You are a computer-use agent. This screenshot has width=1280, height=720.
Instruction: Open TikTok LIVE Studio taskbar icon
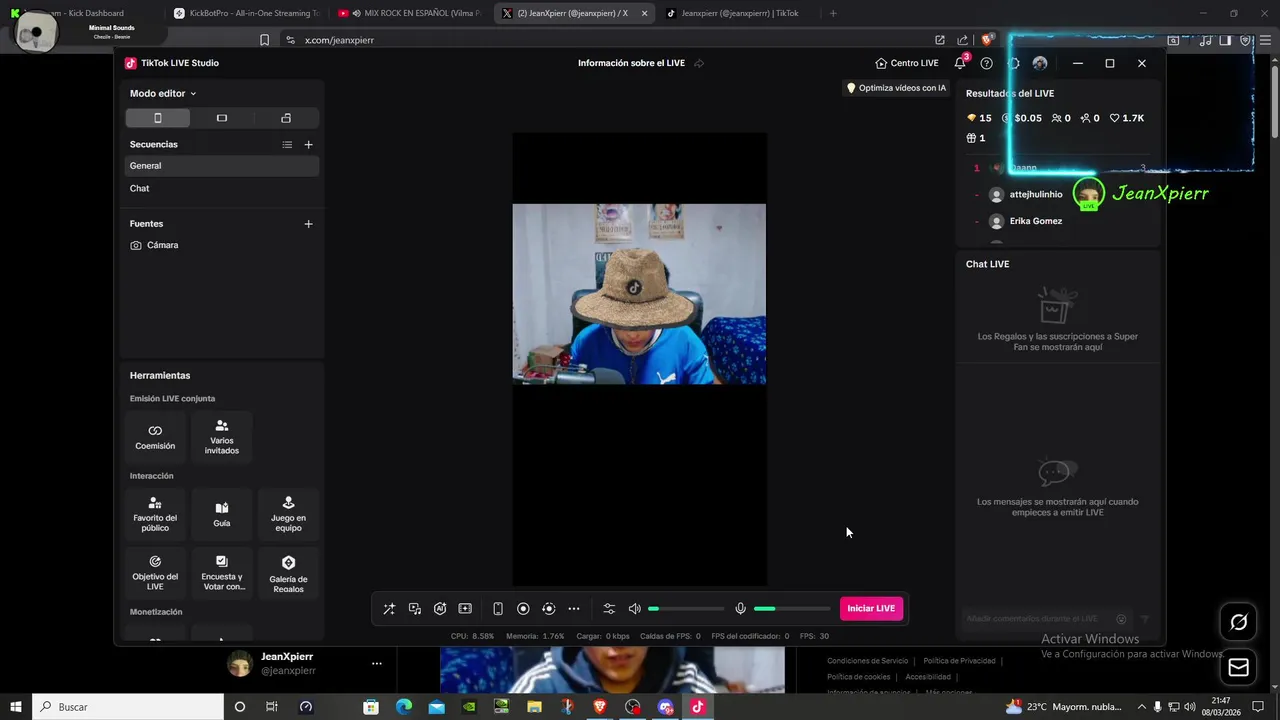coord(698,707)
